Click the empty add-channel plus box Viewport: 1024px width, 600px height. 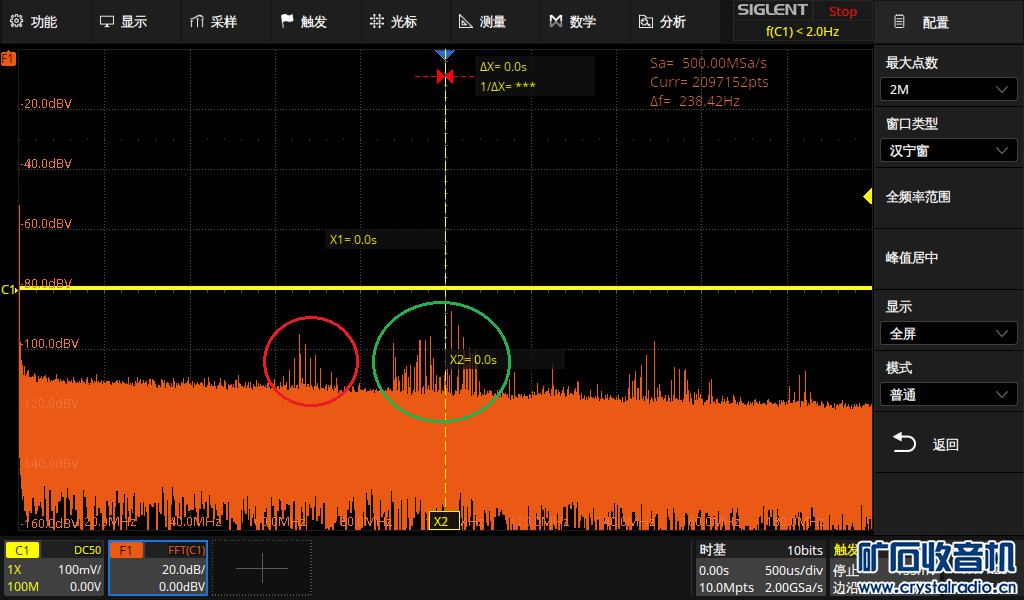(x=262, y=568)
